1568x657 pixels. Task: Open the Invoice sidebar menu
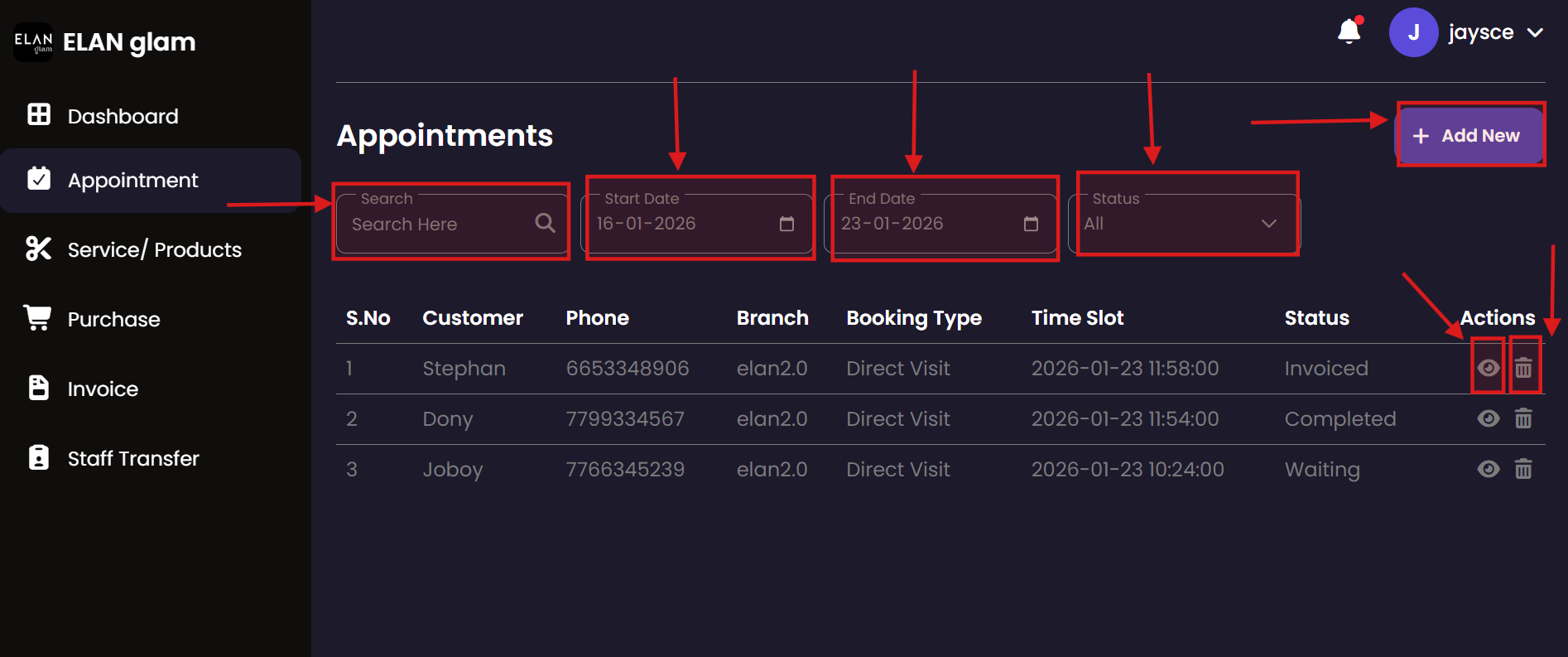pyautogui.click(x=103, y=389)
